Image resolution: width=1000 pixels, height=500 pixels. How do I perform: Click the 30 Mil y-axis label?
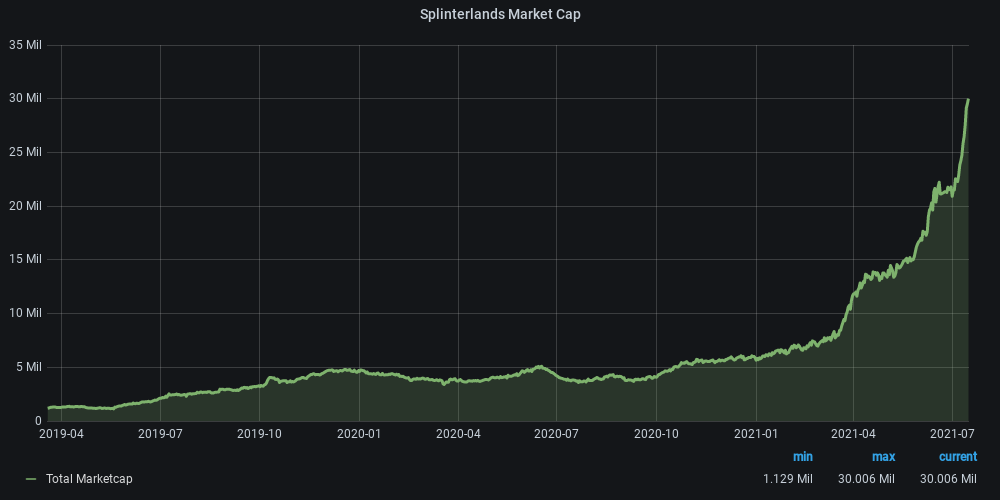tap(26, 98)
